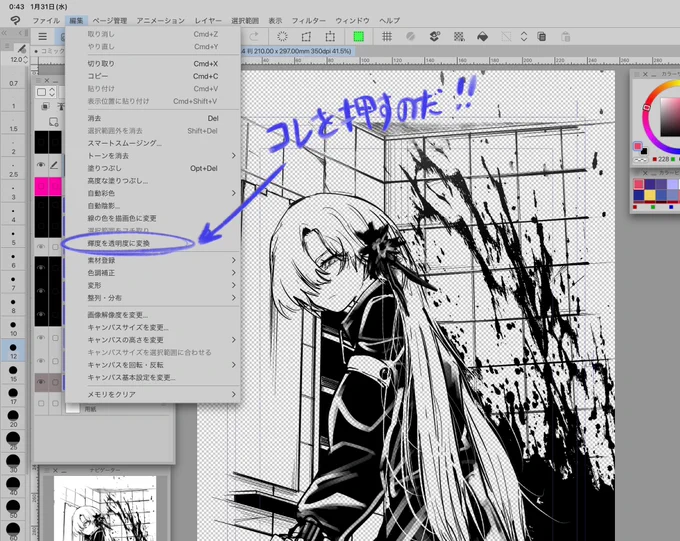Toggle the eye of layer beside キャンバスを回転・反転
The image size is (680, 541).
(41, 361)
